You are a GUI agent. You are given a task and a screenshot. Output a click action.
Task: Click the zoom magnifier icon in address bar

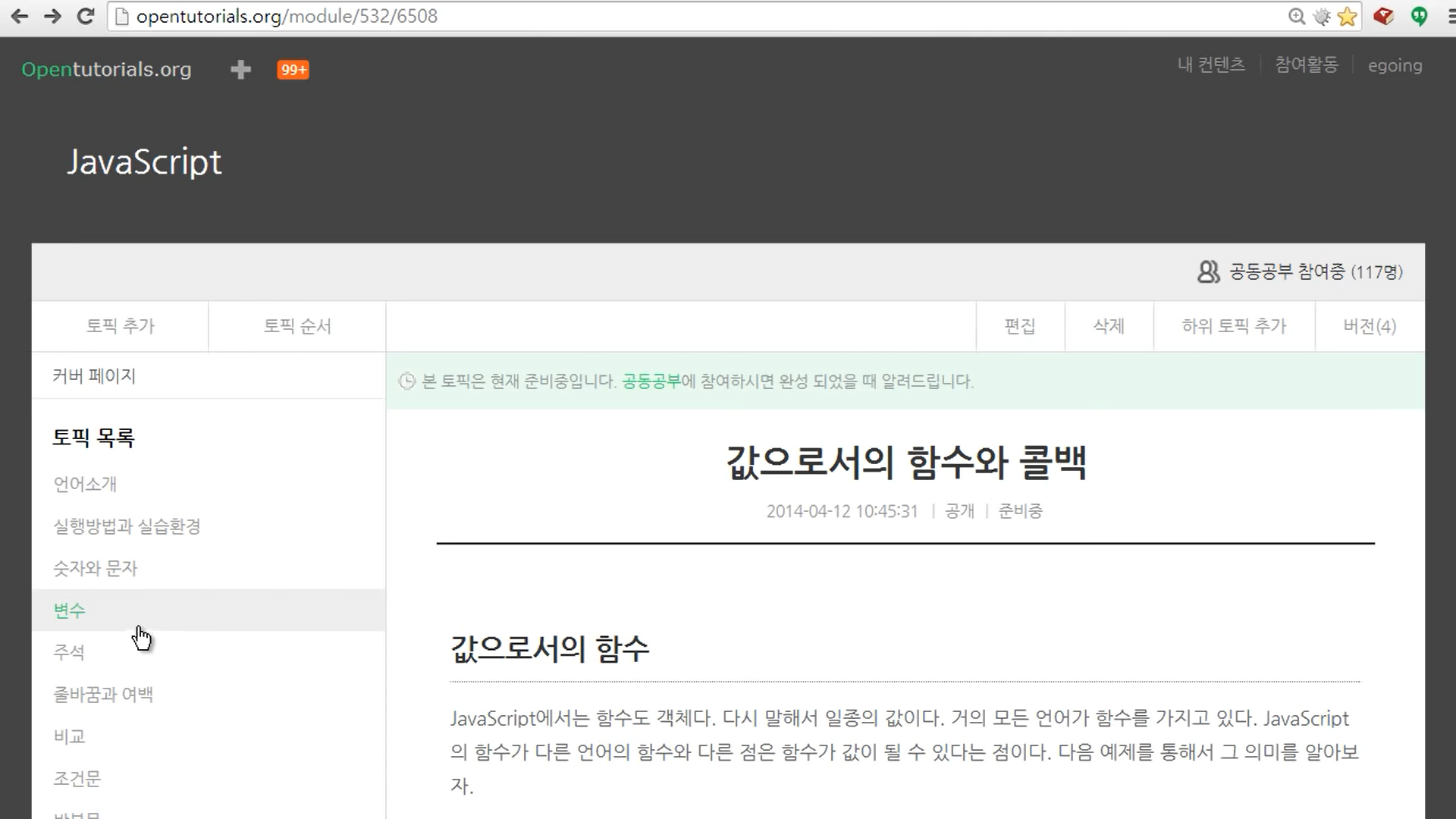click(1296, 17)
